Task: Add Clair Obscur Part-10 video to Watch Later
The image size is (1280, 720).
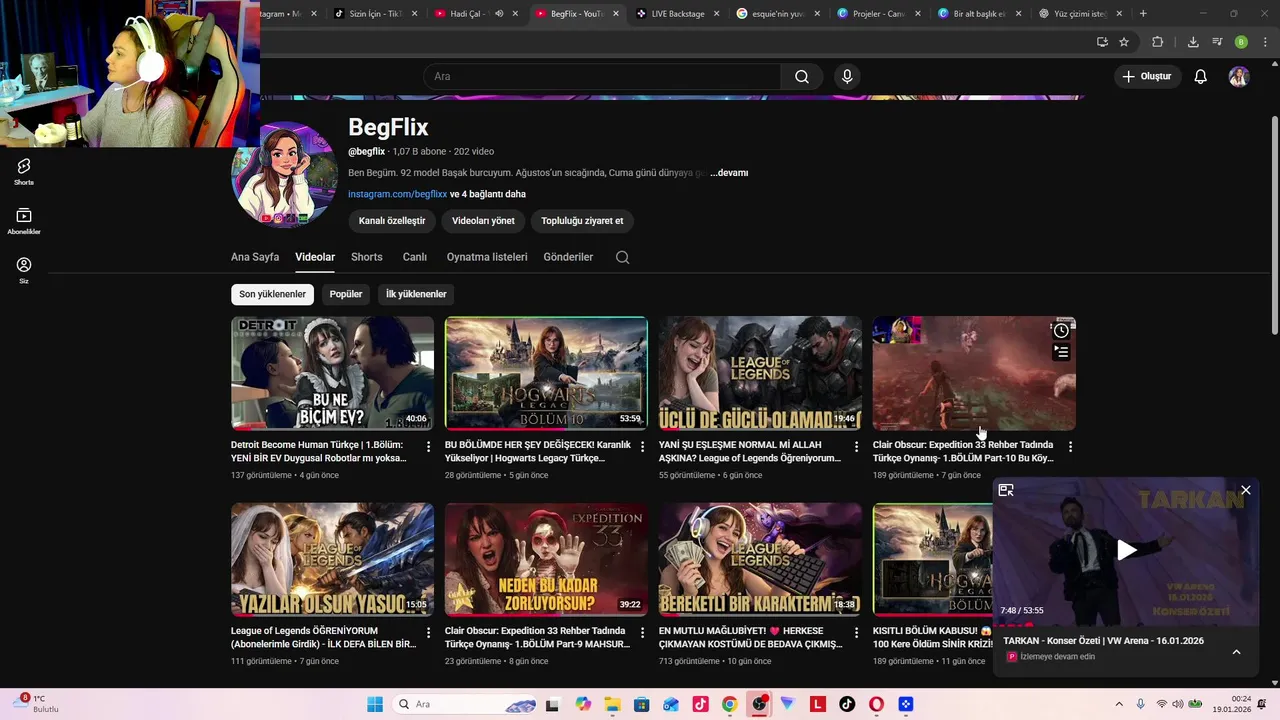Action: 1061,331
